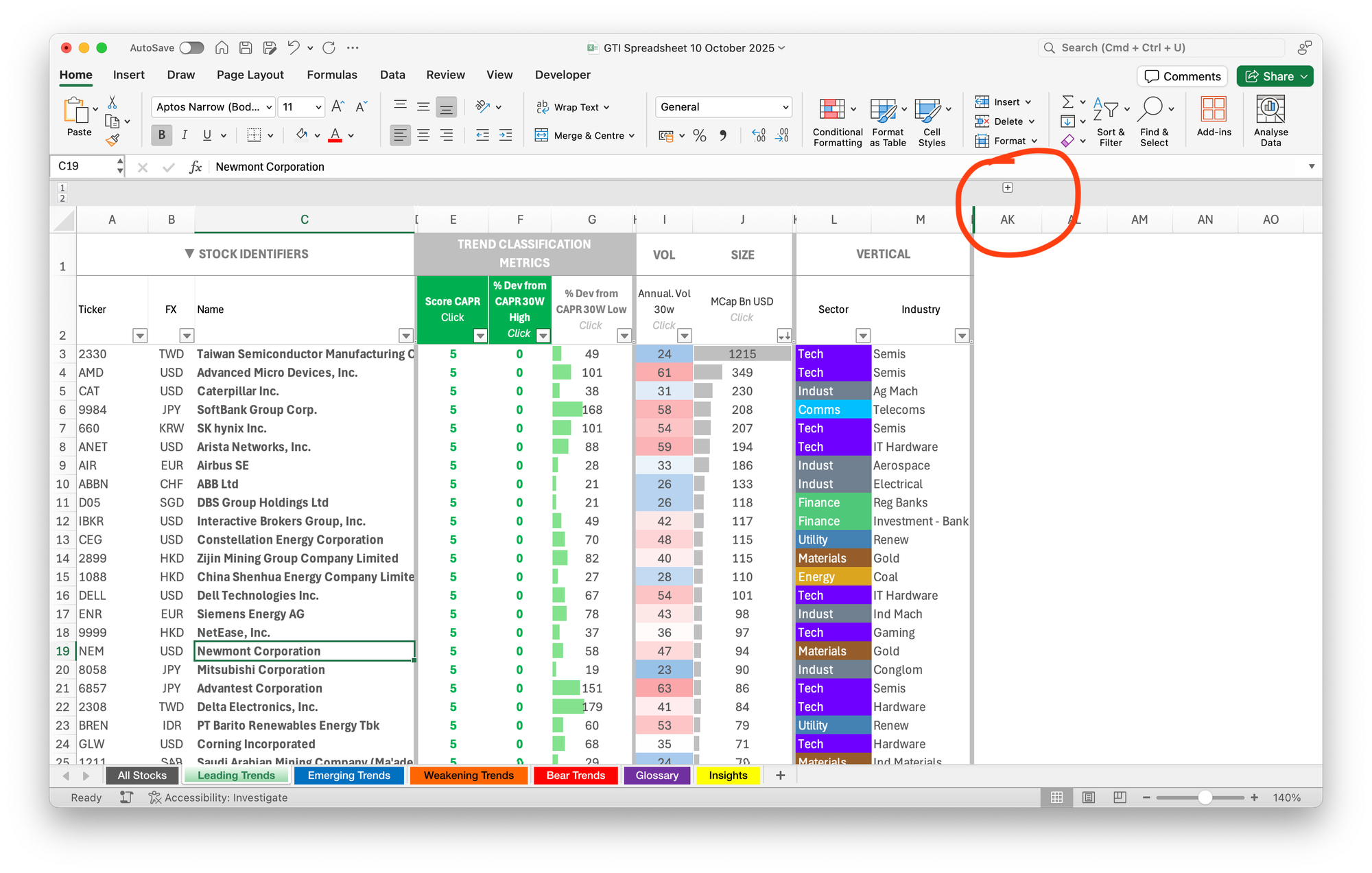Viewport: 1372px width, 873px height.
Task: Open the font name dropdown
Action: [269, 107]
